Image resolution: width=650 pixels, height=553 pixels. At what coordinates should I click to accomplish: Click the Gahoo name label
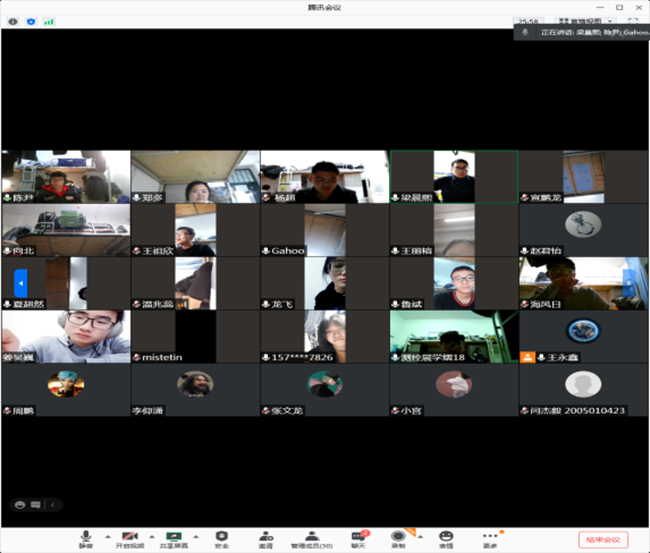288,251
